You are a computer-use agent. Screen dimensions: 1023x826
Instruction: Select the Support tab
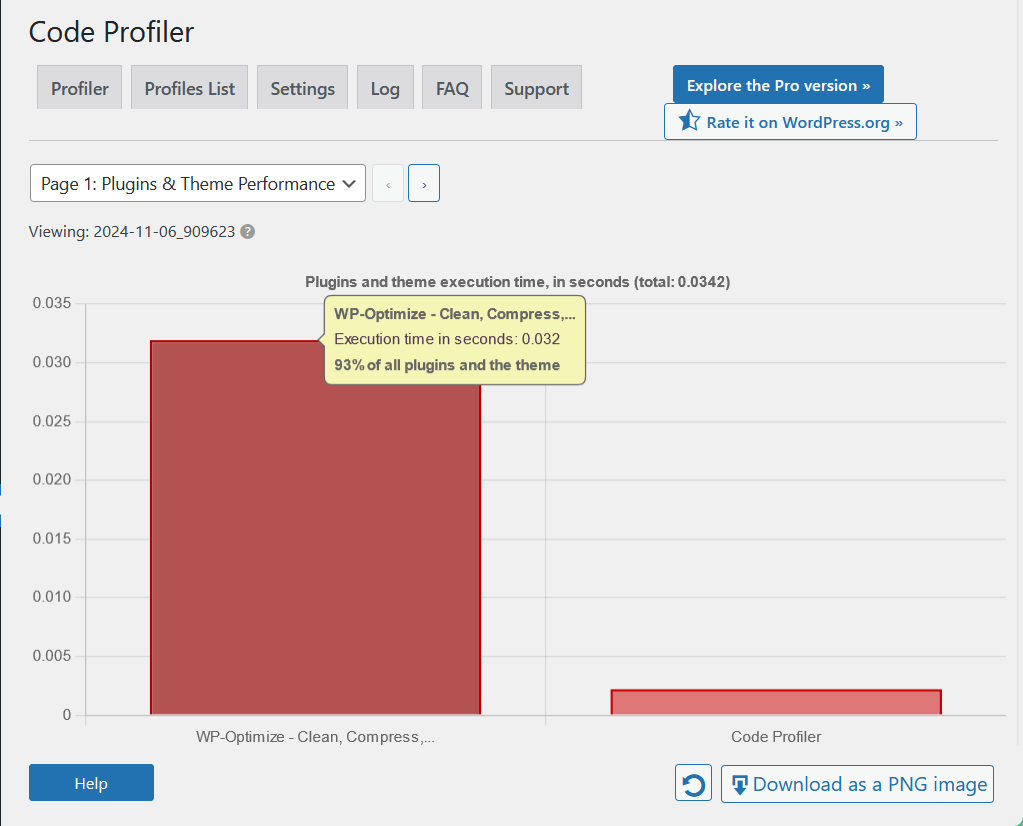pos(536,87)
